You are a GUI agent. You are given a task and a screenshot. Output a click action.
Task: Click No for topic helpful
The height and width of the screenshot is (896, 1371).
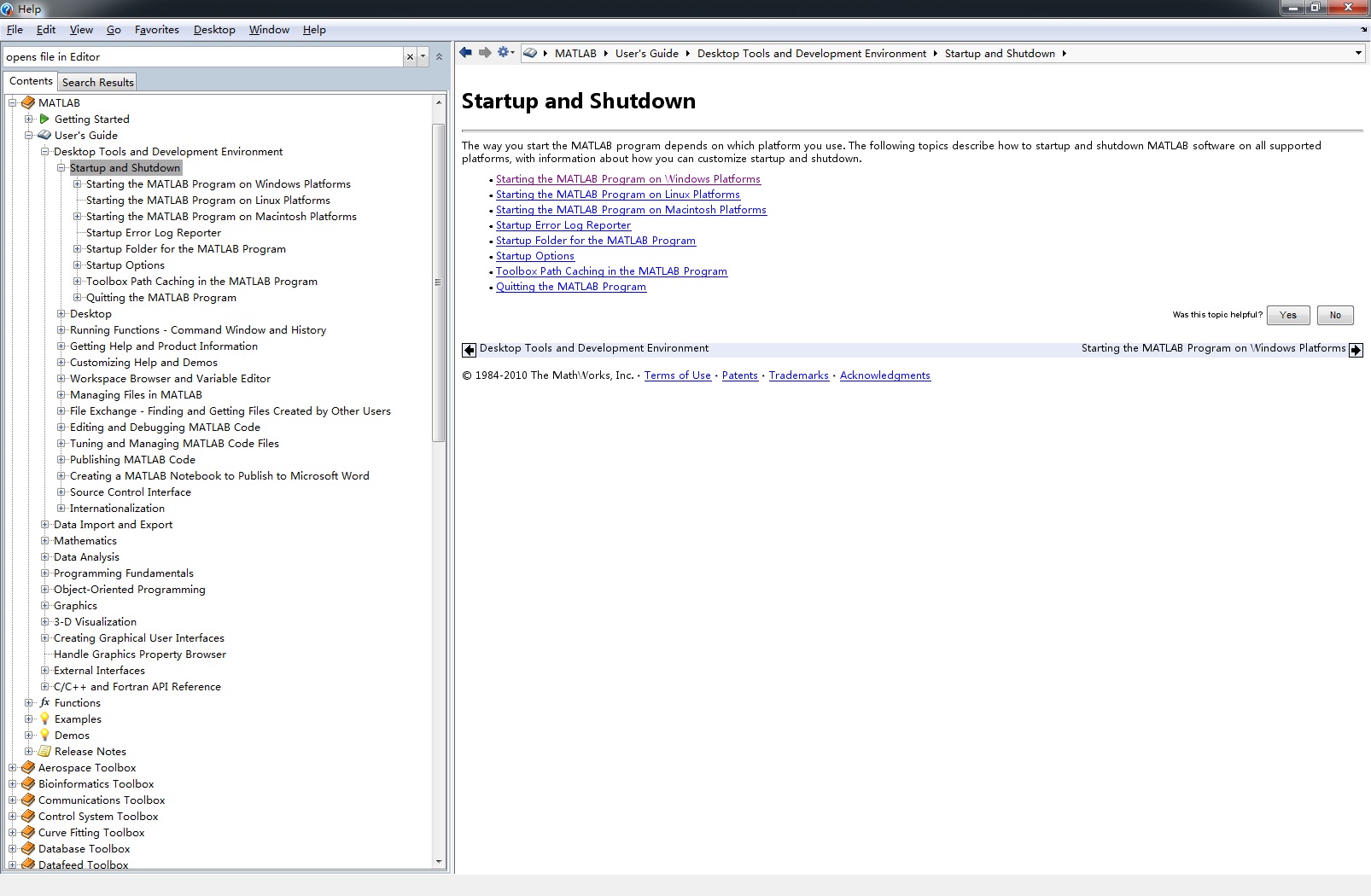click(1335, 315)
